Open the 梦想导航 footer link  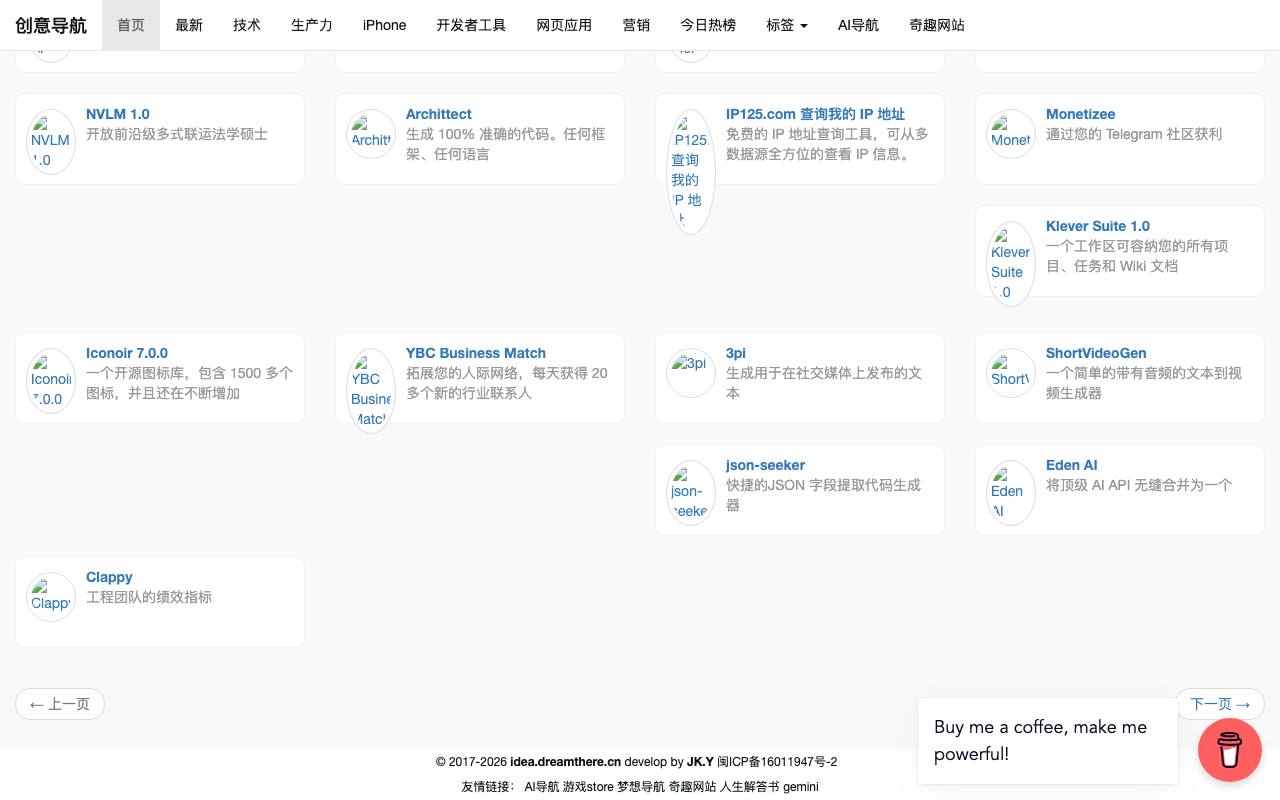[x=641, y=787]
